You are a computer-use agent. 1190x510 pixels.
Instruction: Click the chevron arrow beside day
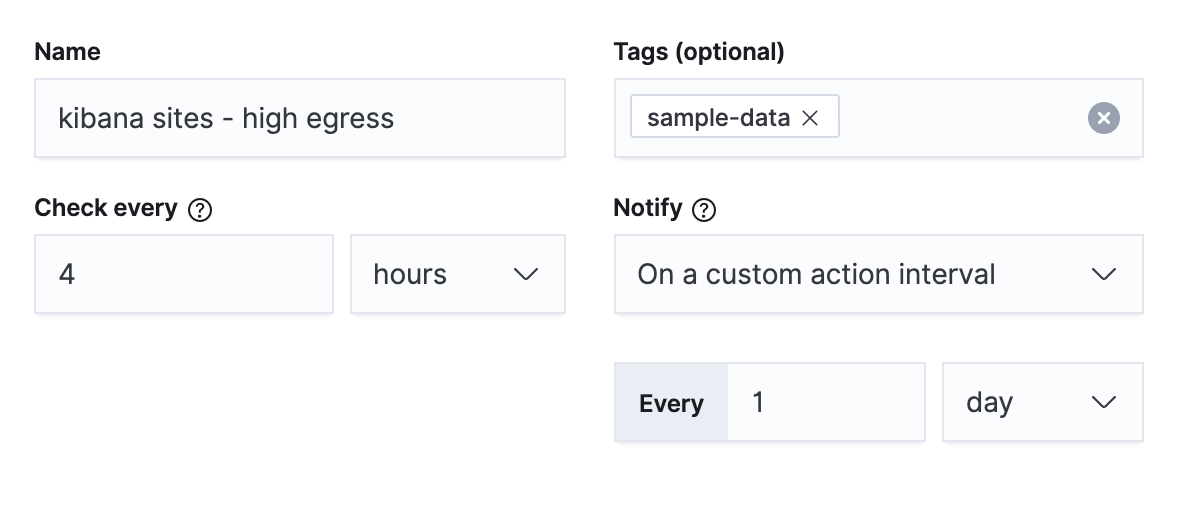pos(1103,402)
